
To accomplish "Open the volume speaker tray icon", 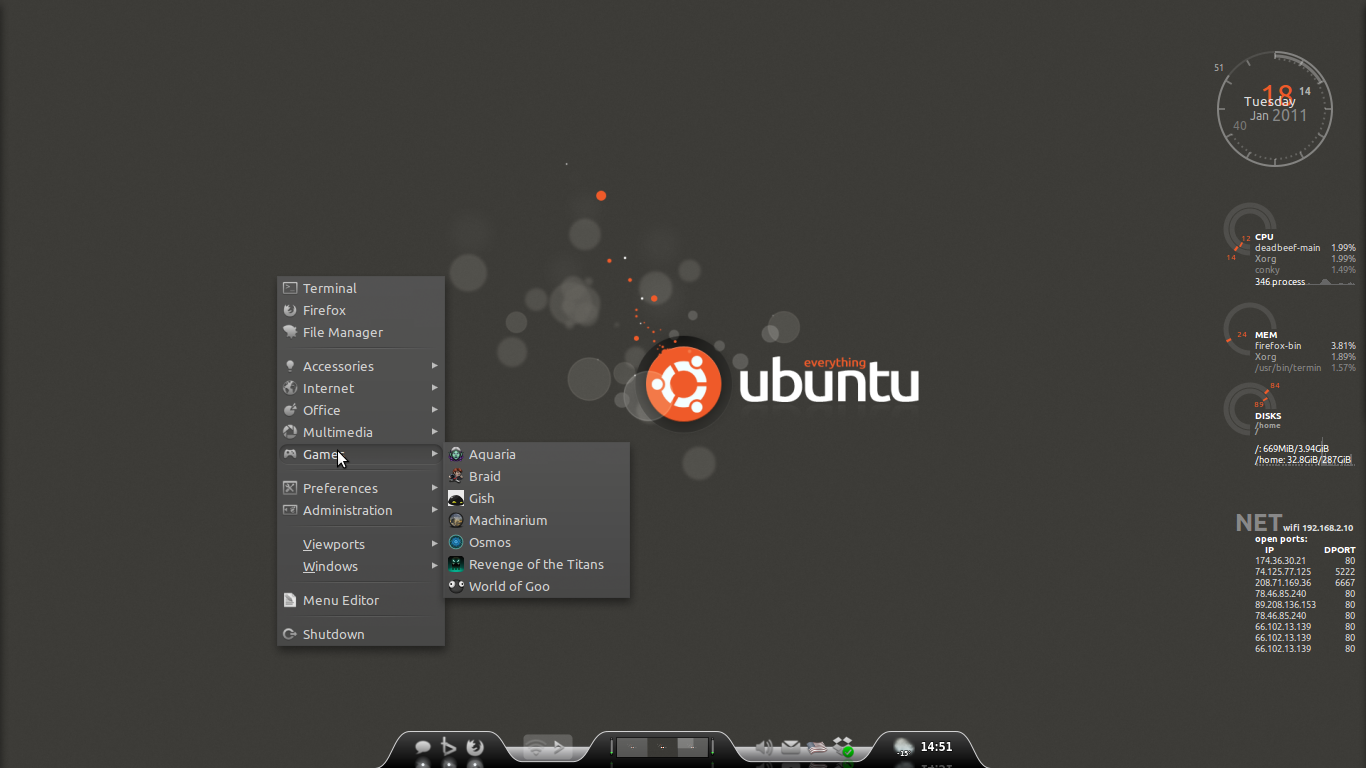I will point(765,747).
